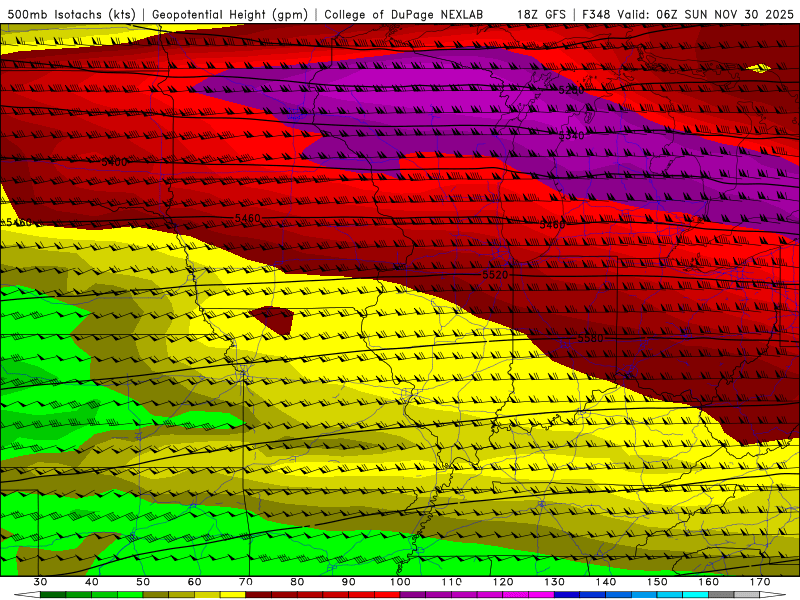Click the 'F348' forecast hour text
The height and width of the screenshot is (600, 800).
coord(597,14)
